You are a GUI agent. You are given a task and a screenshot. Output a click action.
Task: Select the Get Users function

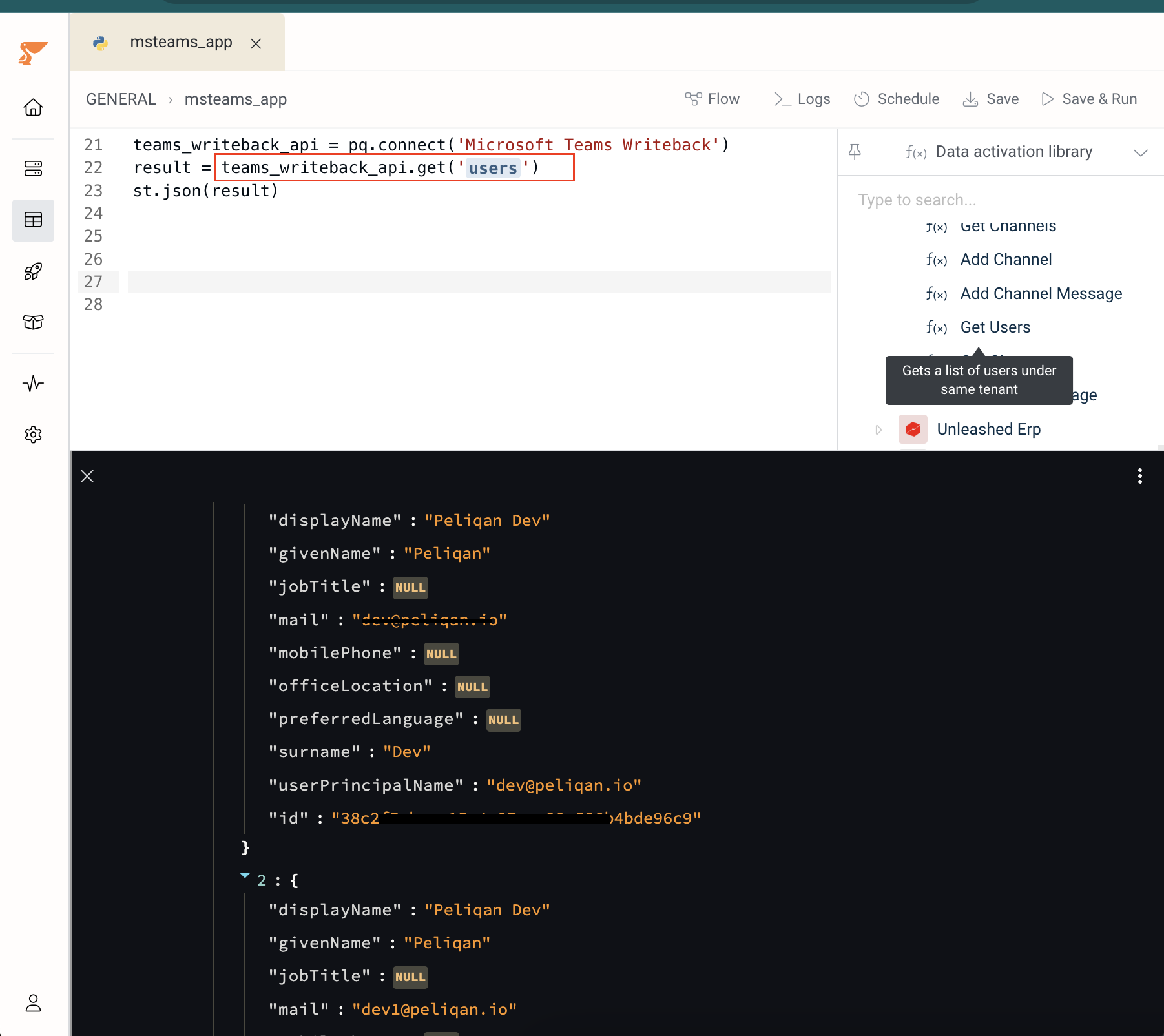click(995, 327)
